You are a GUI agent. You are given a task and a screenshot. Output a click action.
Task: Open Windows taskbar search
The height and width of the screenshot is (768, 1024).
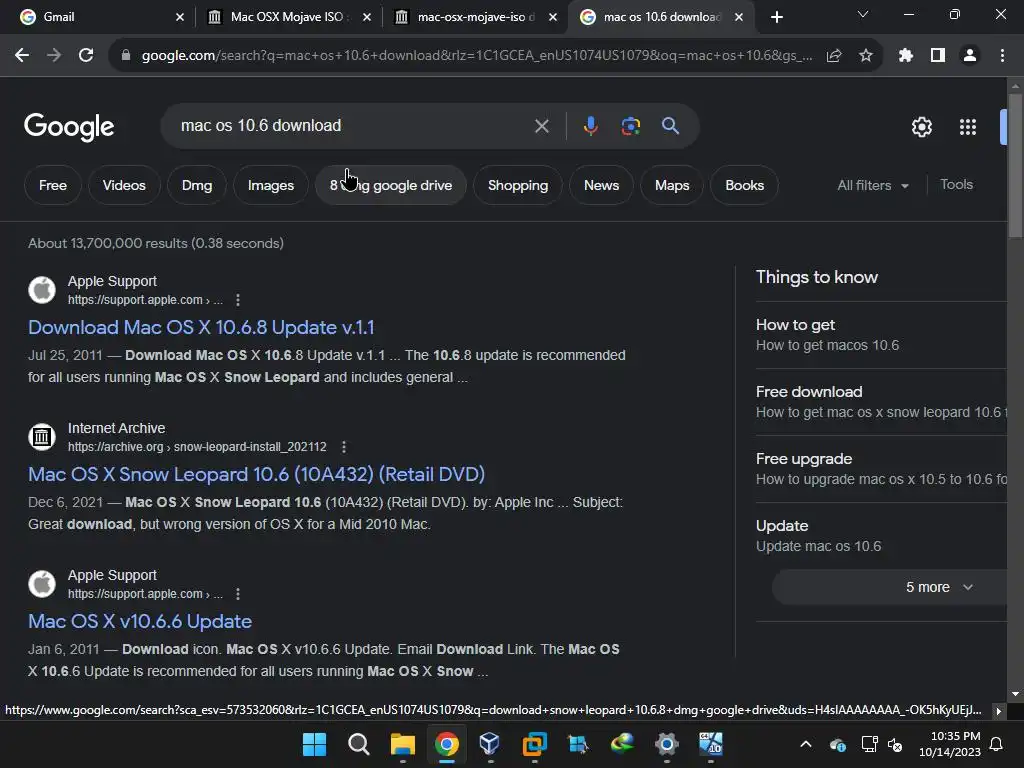pos(359,744)
